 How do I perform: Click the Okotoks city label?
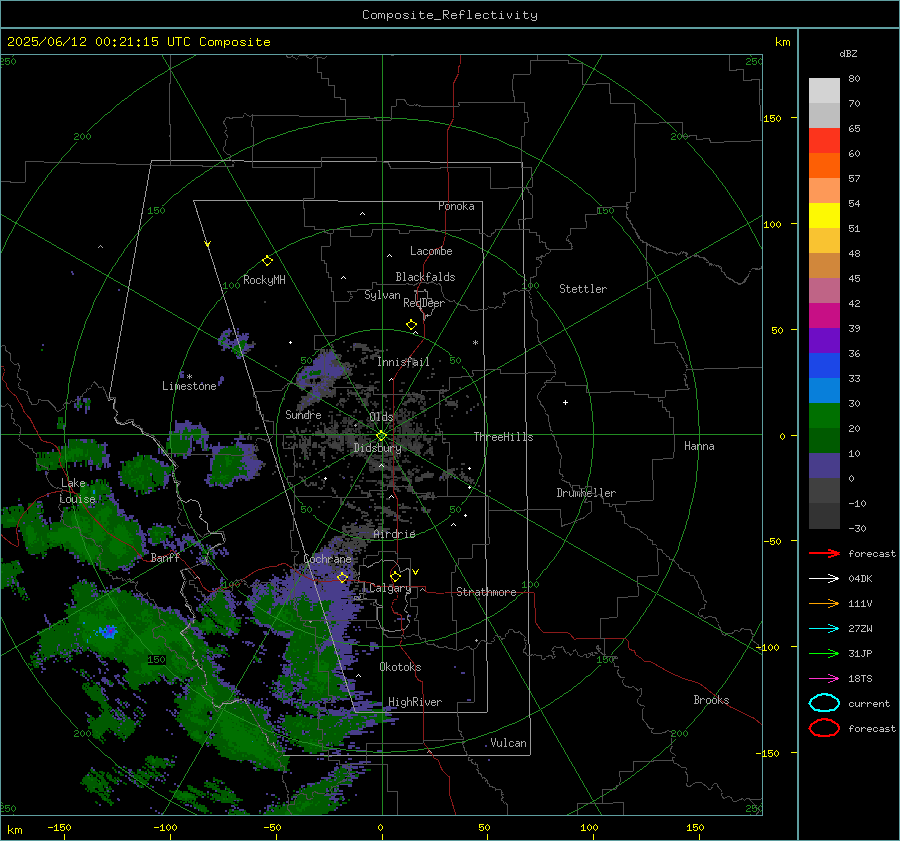[400, 667]
